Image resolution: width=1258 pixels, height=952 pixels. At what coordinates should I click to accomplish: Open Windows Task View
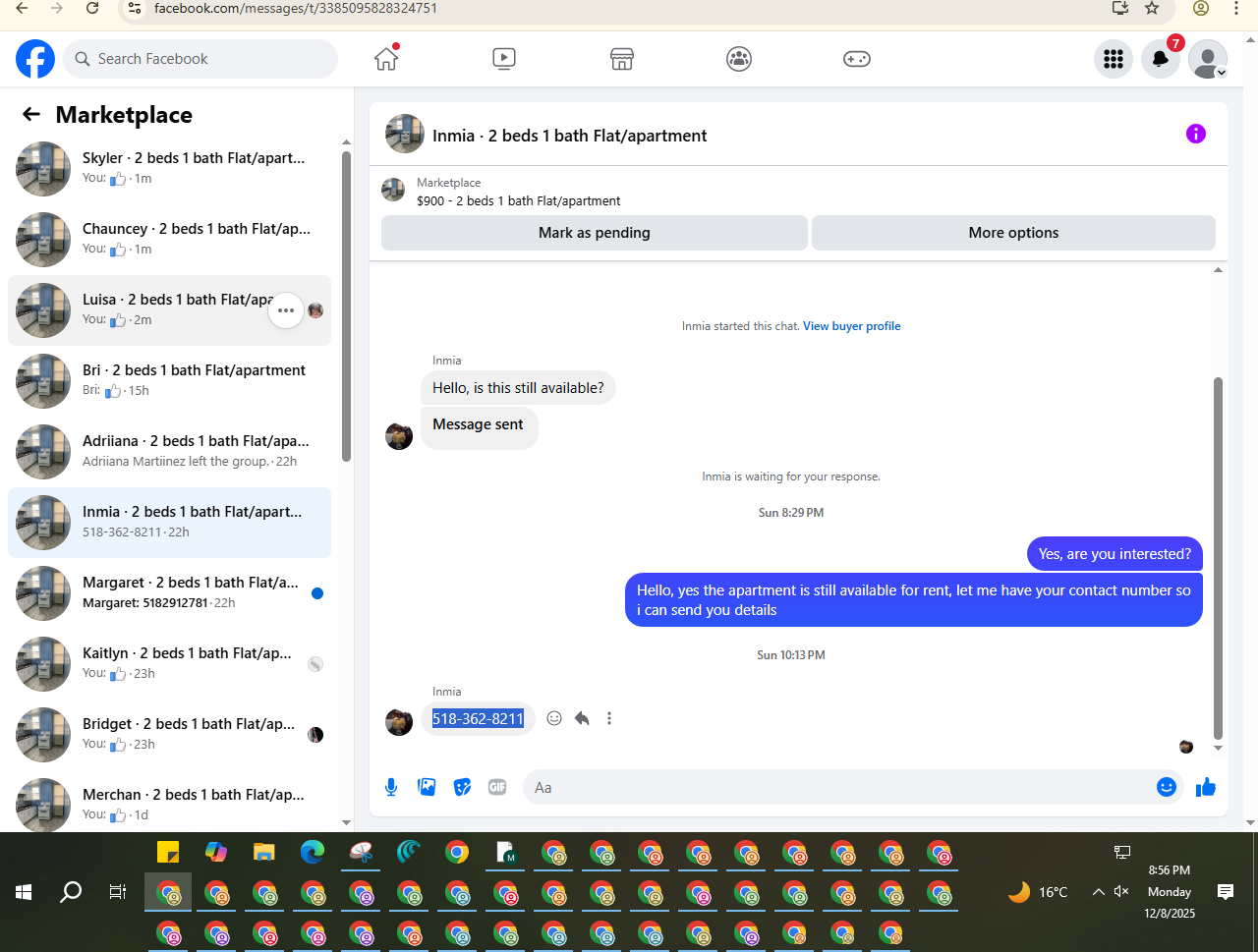point(118,892)
